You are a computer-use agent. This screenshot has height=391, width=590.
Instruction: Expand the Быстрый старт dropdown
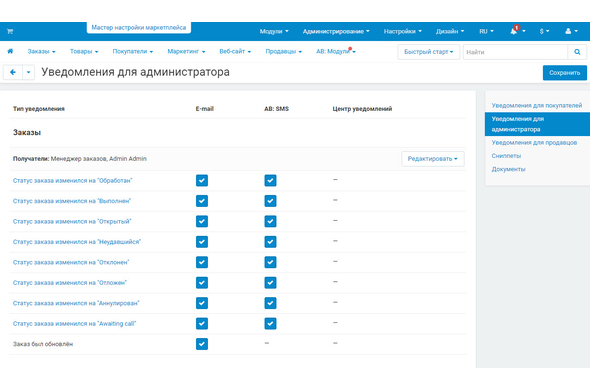pyautogui.click(x=429, y=52)
